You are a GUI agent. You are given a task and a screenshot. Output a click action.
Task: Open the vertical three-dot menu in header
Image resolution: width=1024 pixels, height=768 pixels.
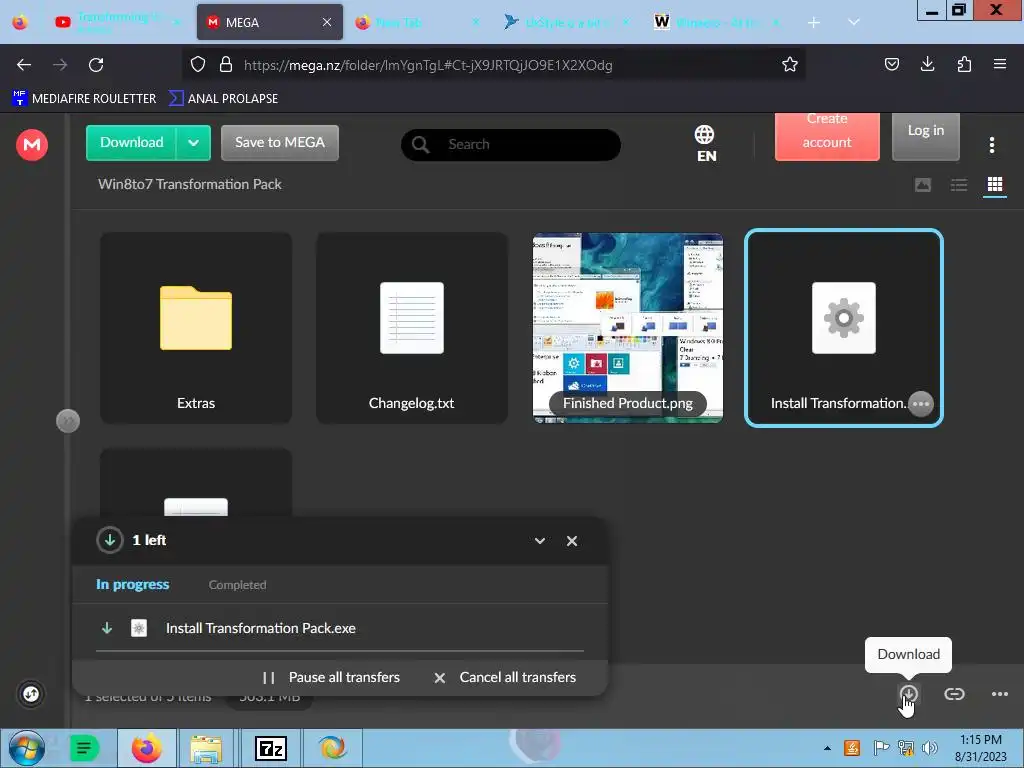[x=991, y=145]
